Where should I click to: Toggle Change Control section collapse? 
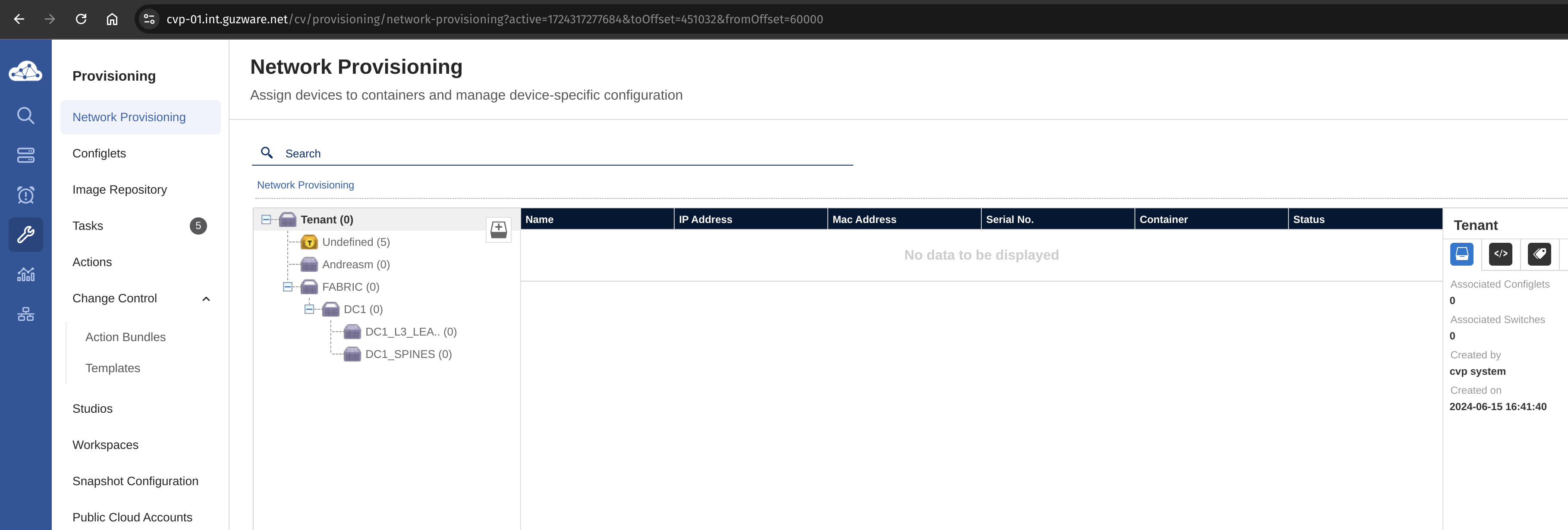tap(207, 298)
